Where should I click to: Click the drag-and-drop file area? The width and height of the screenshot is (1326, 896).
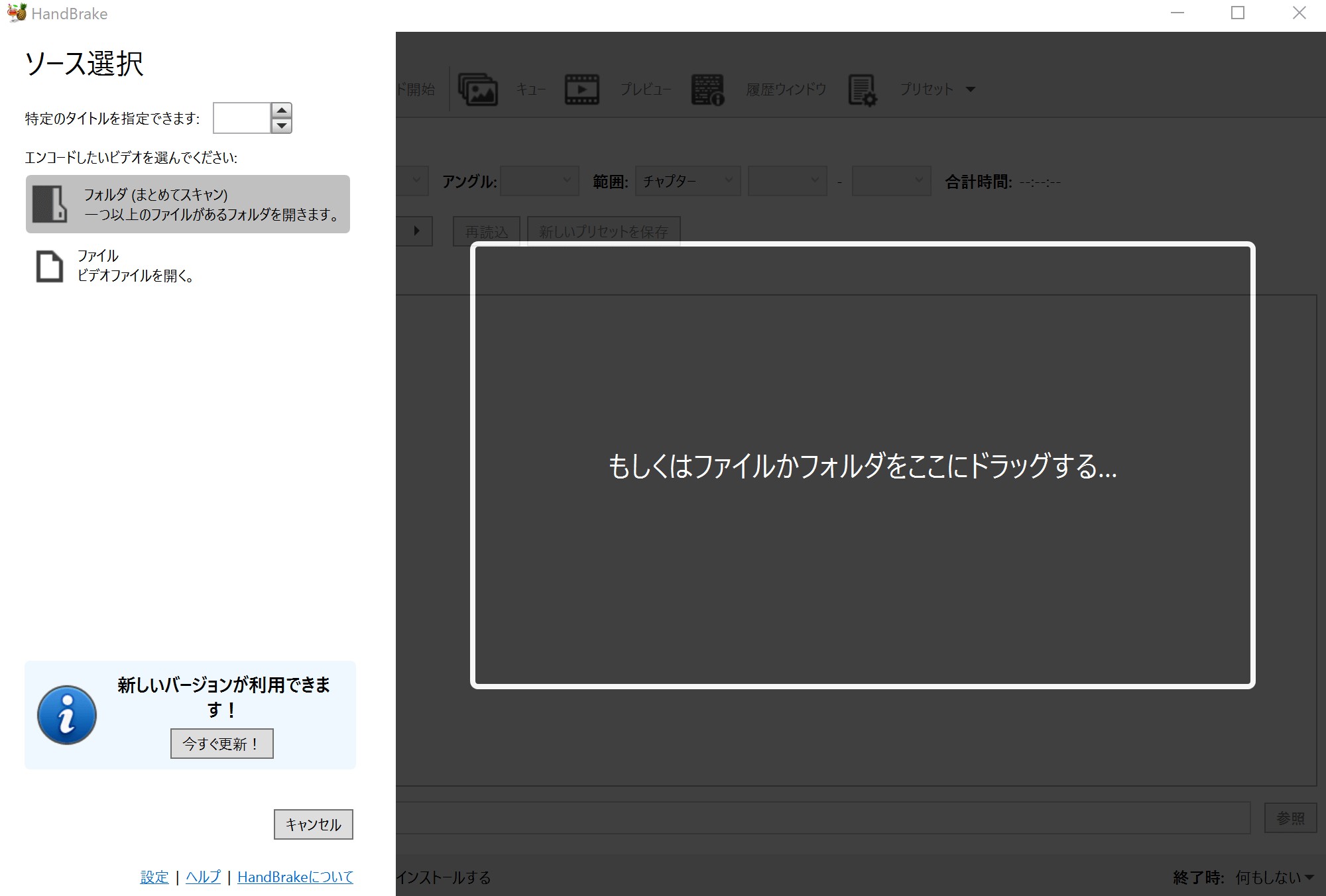tap(863, 465)
